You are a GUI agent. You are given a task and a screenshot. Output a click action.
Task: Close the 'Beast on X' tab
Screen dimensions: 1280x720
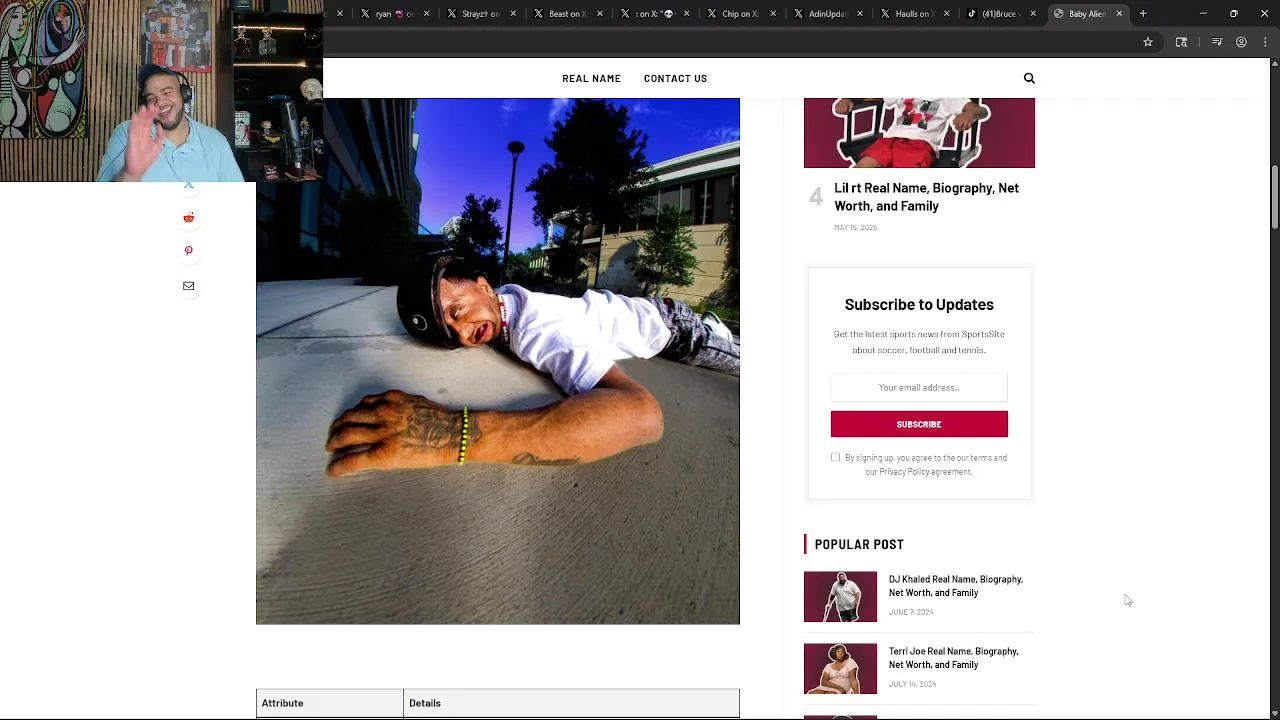point(600,14)
